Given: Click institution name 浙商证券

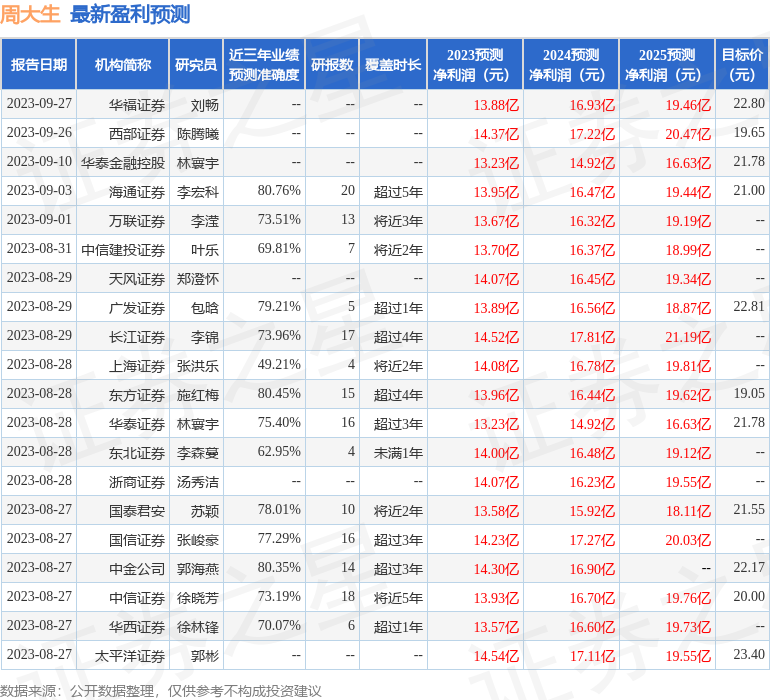Looking at the screenshot, I should 137,482.
